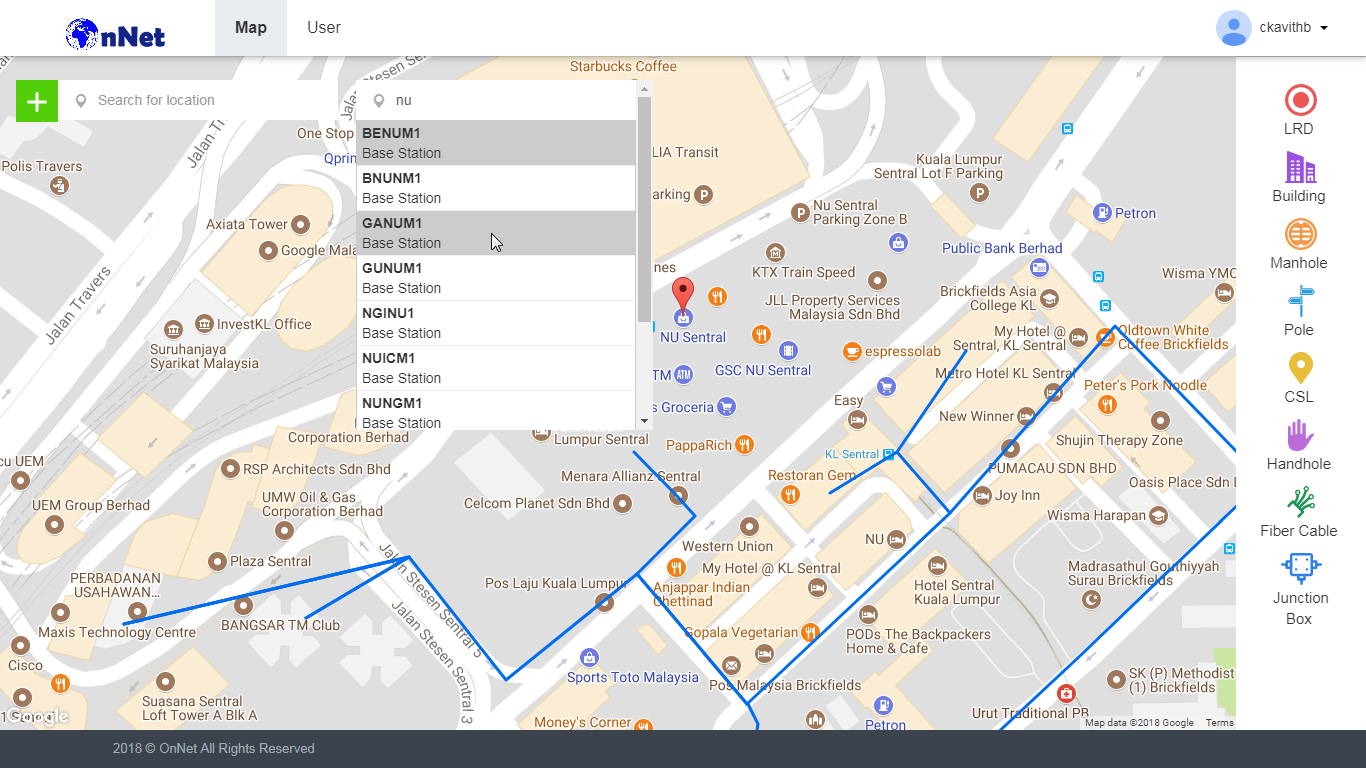Click the Brickfields Asia College marker
Screen dimensions: 1366x768
tap(1049, 299)
